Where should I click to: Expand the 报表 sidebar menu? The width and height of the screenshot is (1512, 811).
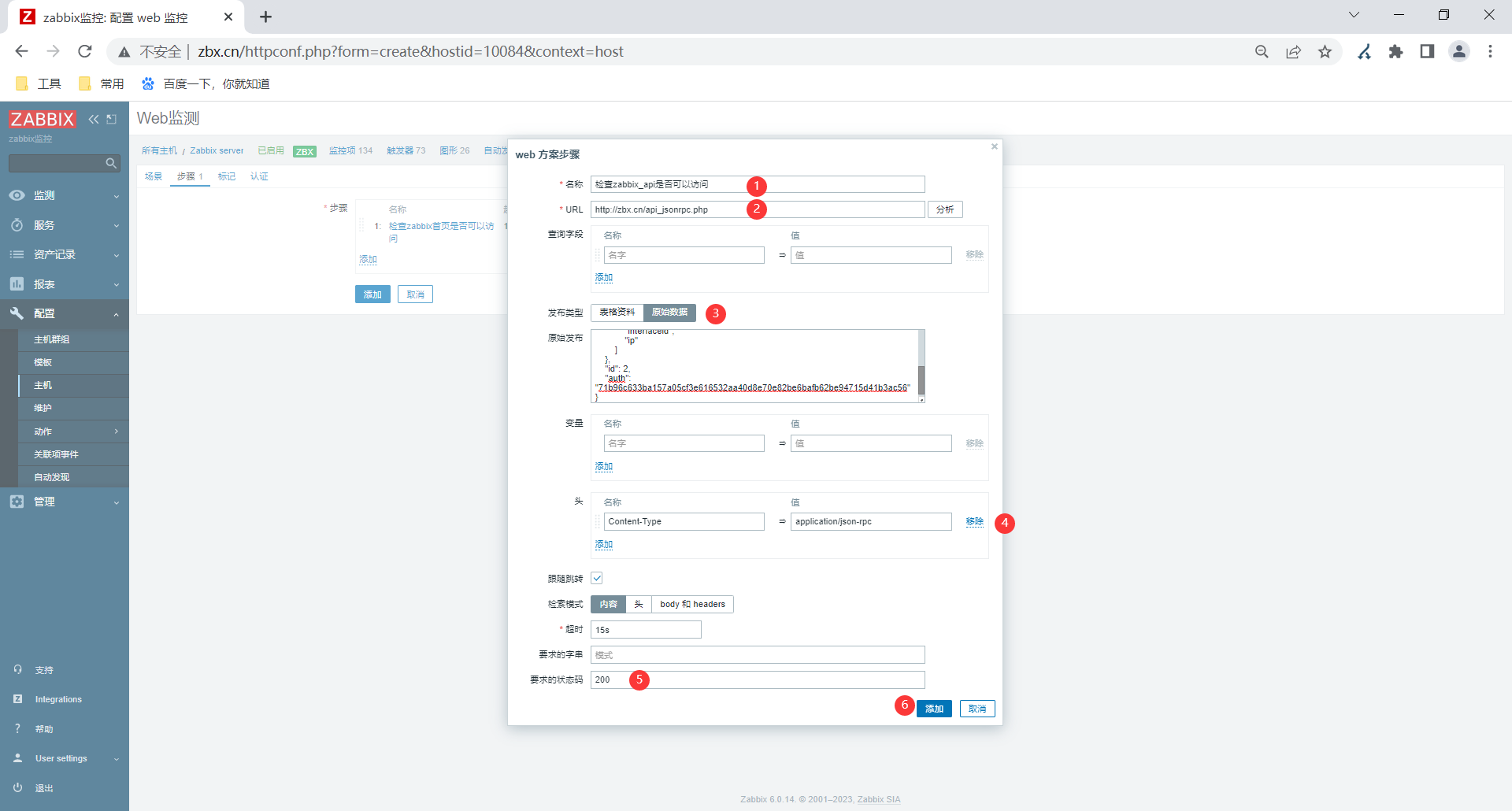click(65, 284)
